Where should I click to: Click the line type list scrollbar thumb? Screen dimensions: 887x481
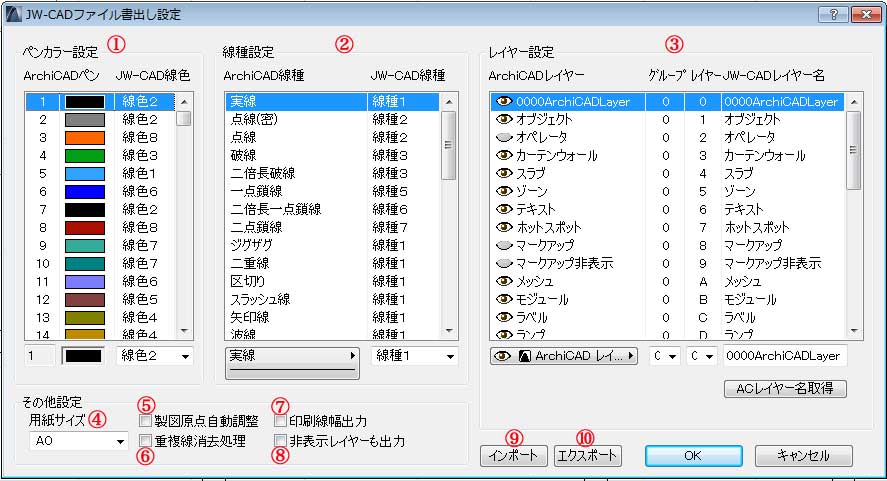click(448, 145)
